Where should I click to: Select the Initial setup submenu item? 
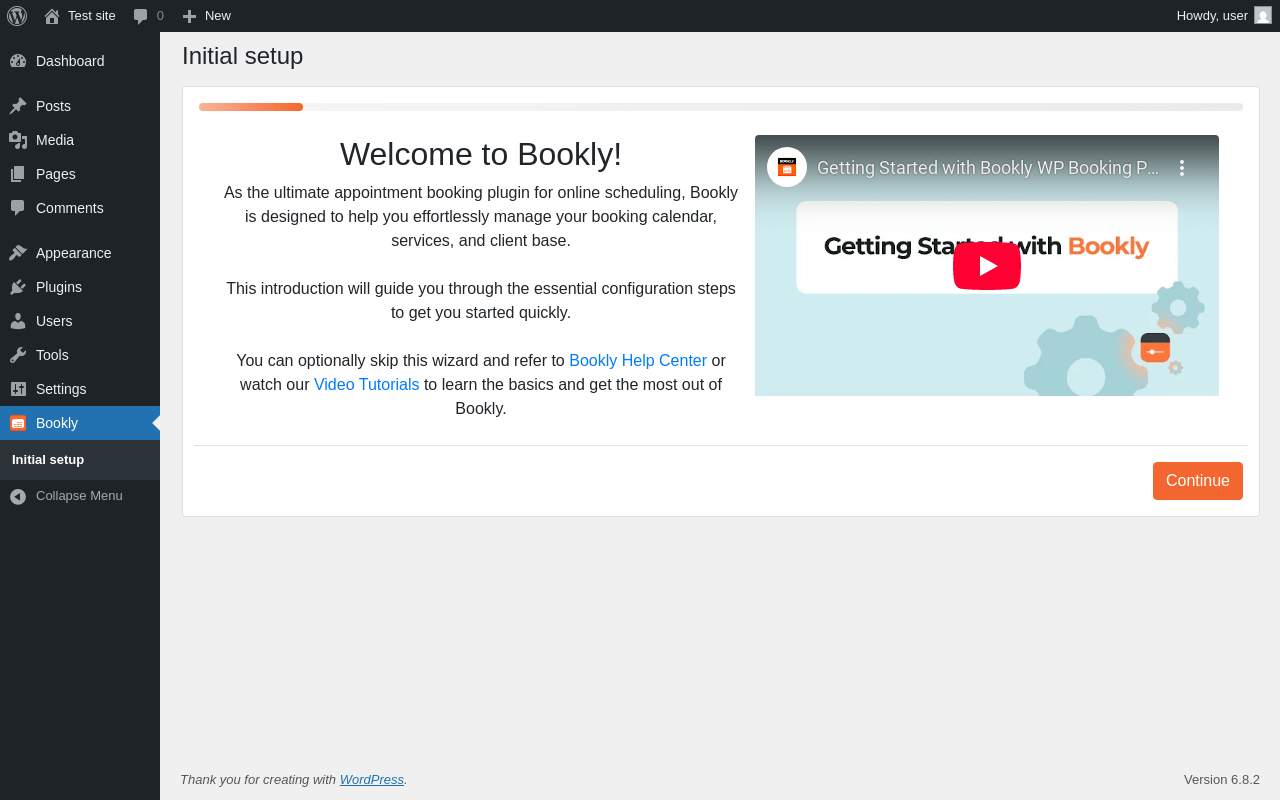(48, 460)
